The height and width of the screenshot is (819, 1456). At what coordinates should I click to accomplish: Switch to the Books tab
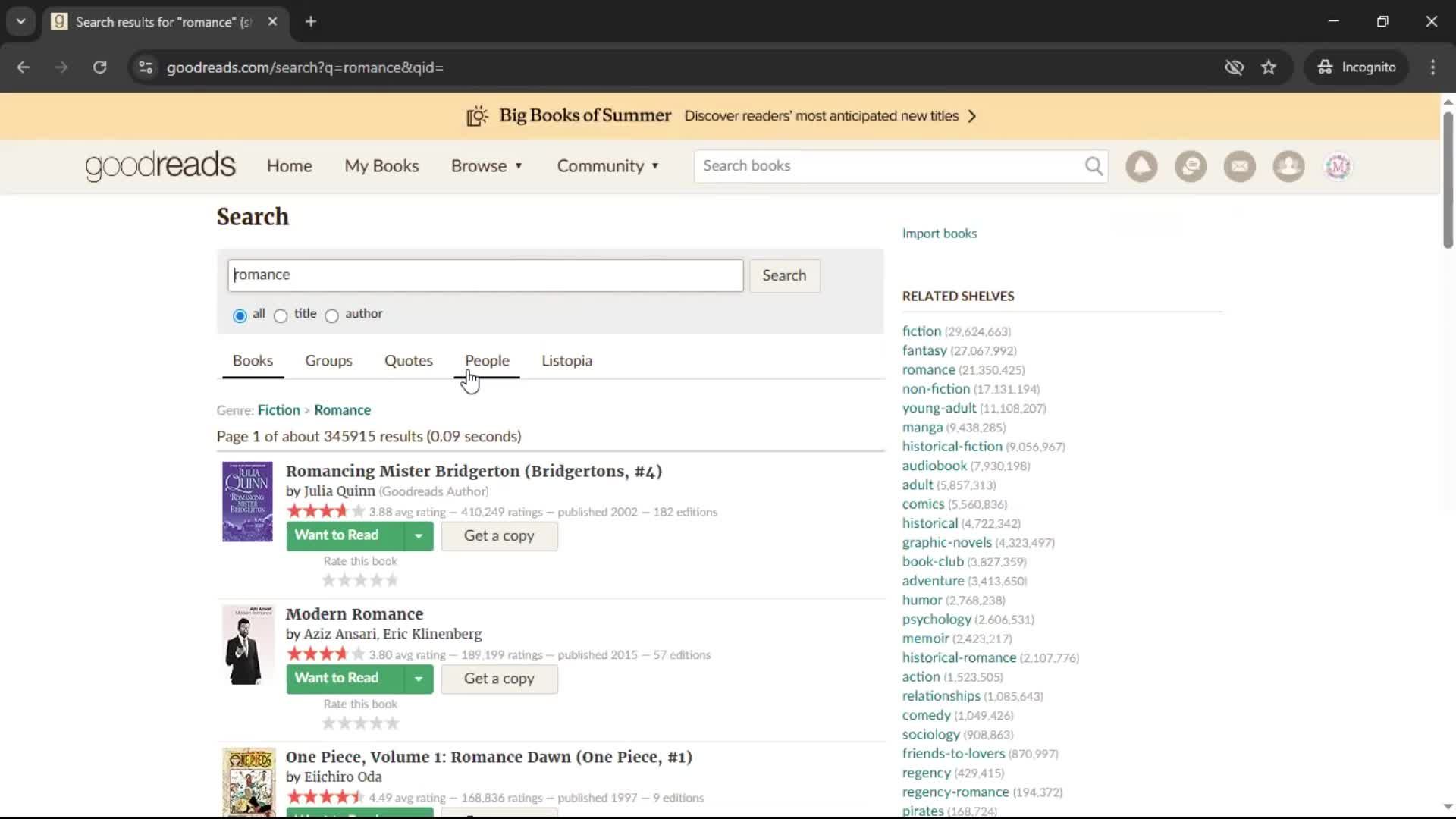point(253,361)
